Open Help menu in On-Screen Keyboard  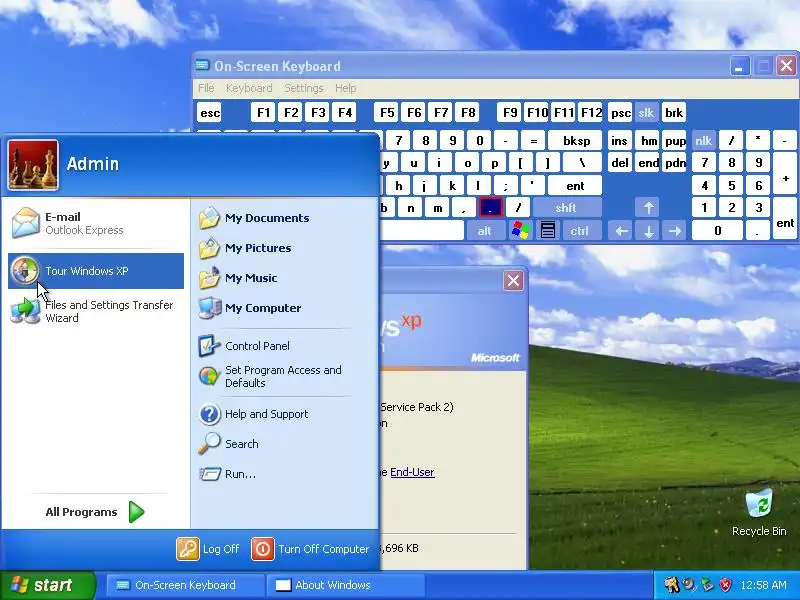tap(345, 88)
